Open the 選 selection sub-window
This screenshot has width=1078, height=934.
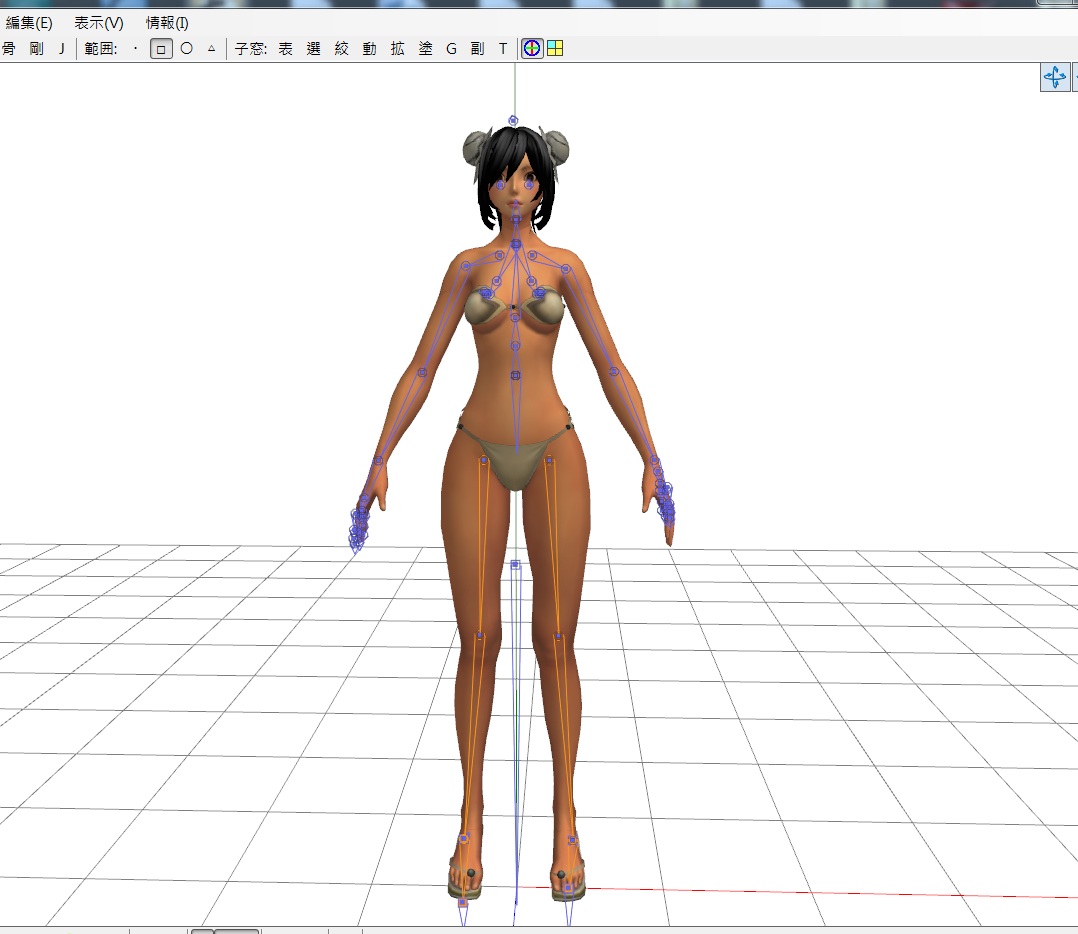click(x=314, y=48)
